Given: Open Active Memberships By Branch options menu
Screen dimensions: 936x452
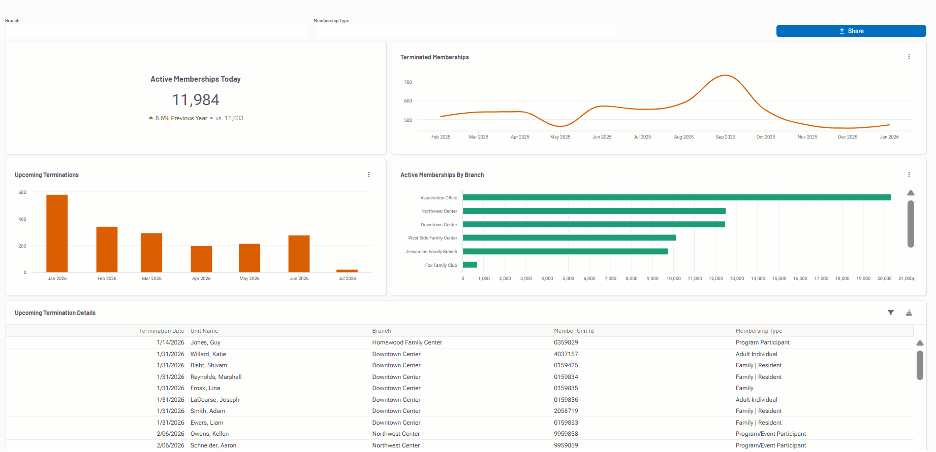Looking at the screenshot, I should [909, 174].
